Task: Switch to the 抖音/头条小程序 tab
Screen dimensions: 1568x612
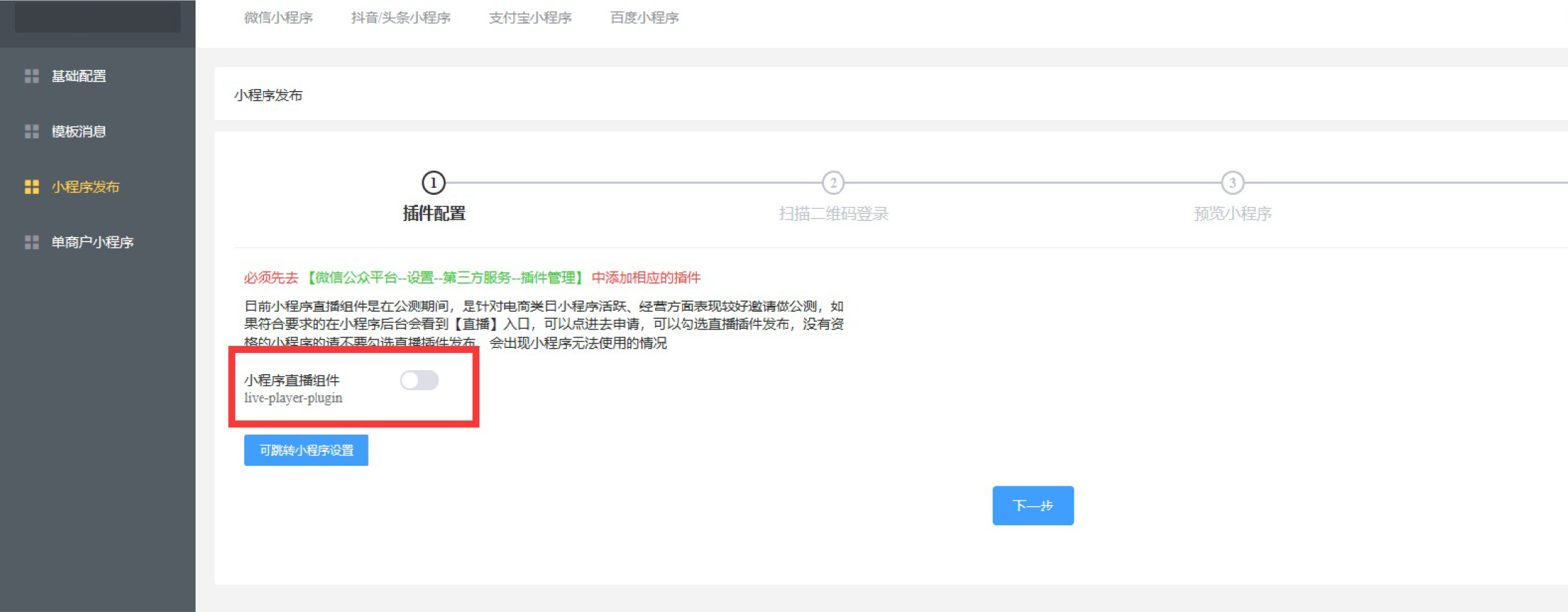Action: [x=400, y=18]
